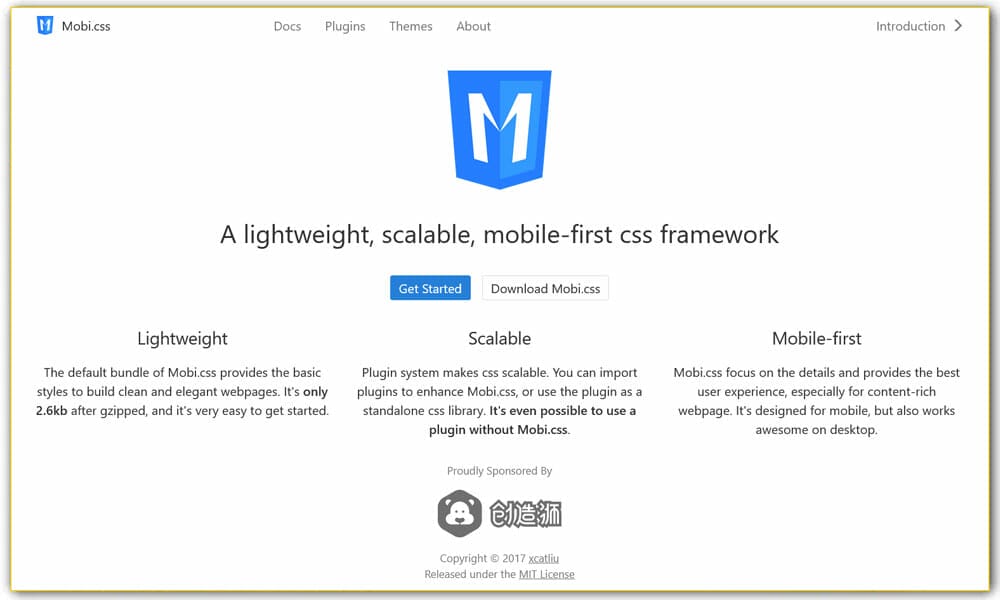Viewport: 1000px width, 600px height.
Task: Navigate to the About page
Action: pyautogui.click(x=473, y=26)
